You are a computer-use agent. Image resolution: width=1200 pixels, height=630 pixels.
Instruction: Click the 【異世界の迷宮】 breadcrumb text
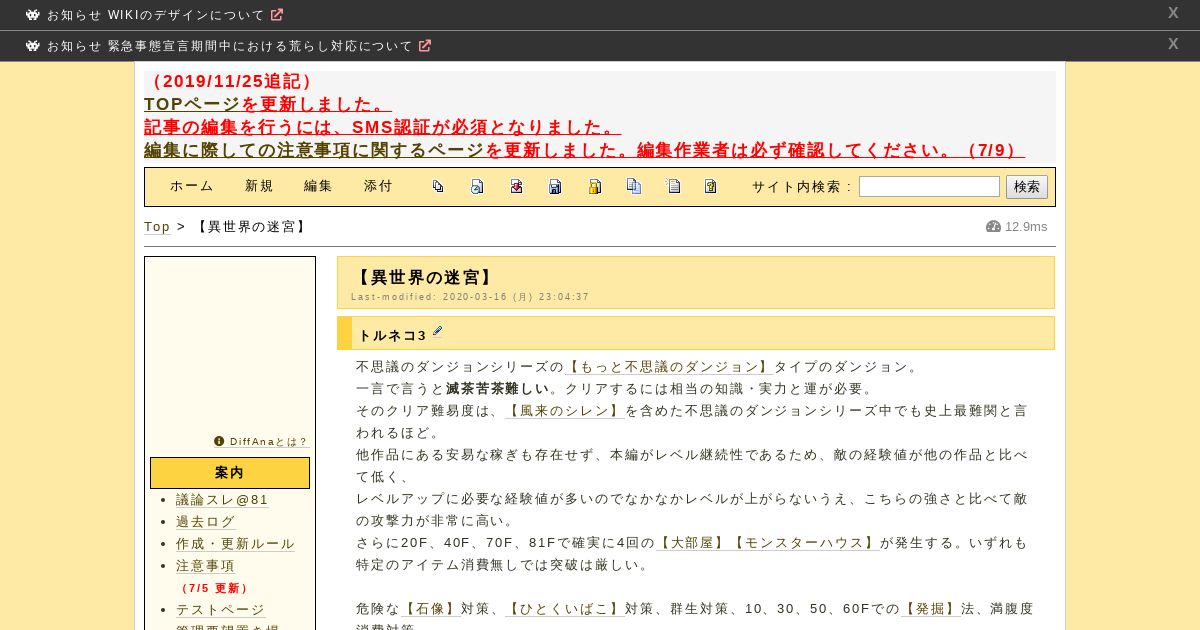click(x=250, y=227)
